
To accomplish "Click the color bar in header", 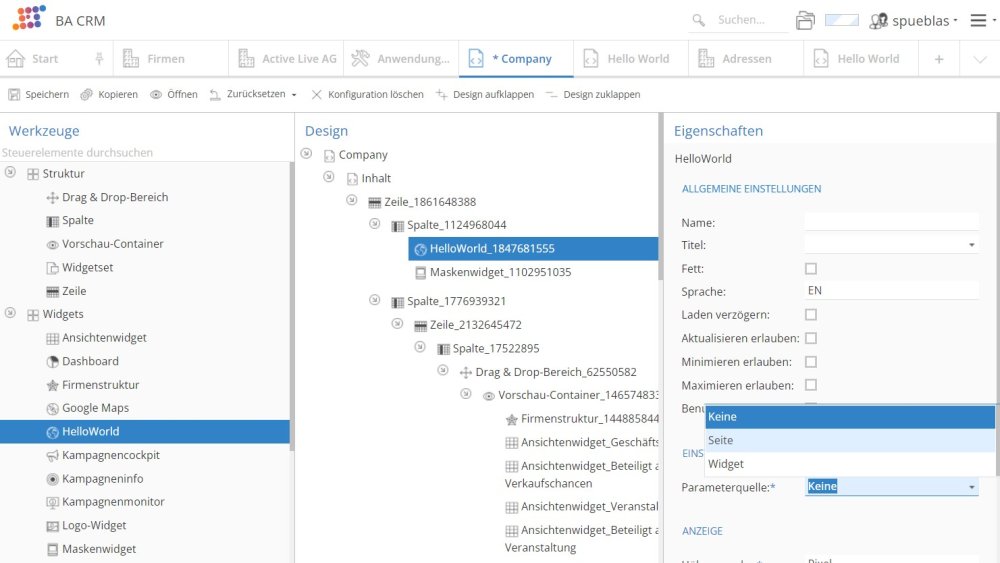I will click(x=841, y=20).
